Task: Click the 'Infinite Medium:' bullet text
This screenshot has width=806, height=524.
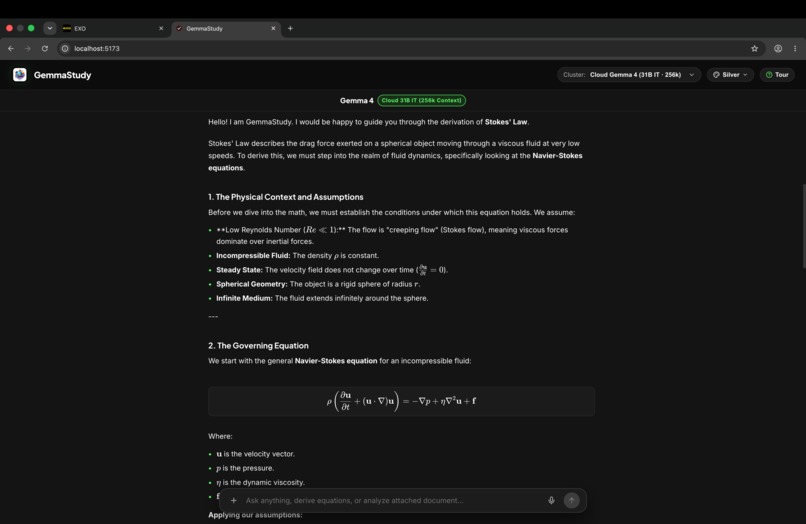Action: 244,298
